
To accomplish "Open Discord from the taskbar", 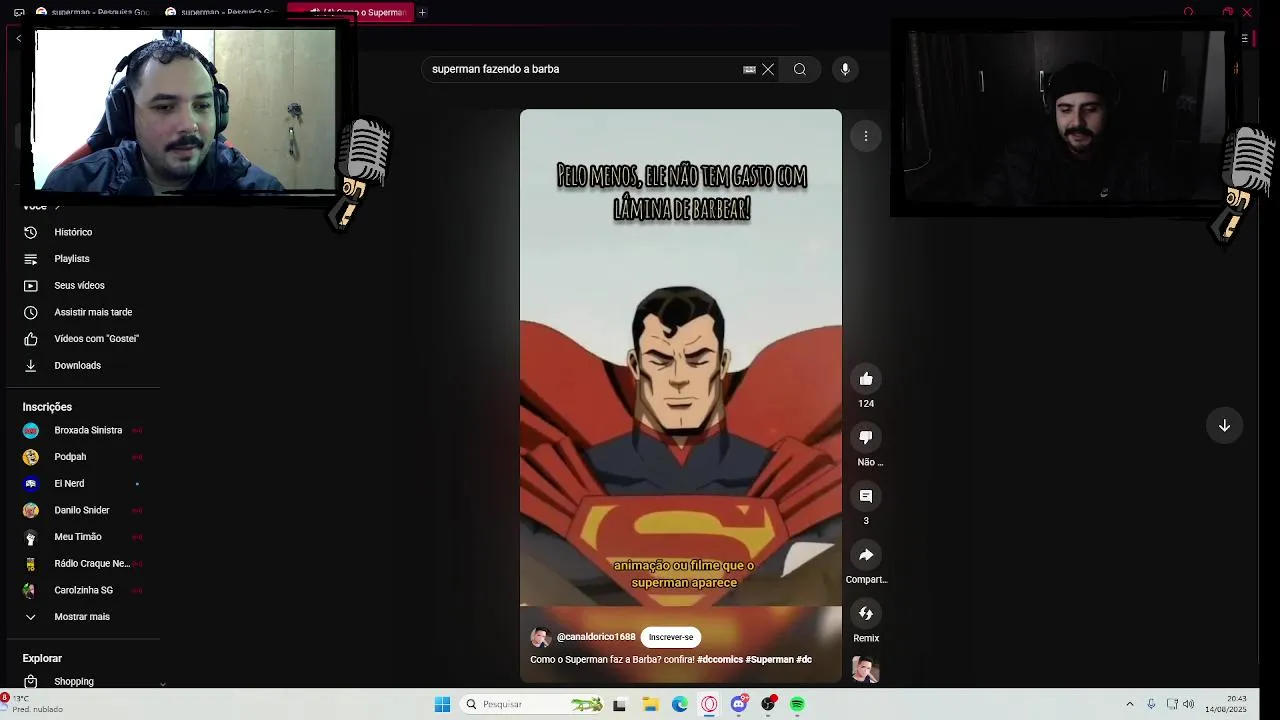I will point(739,704).
